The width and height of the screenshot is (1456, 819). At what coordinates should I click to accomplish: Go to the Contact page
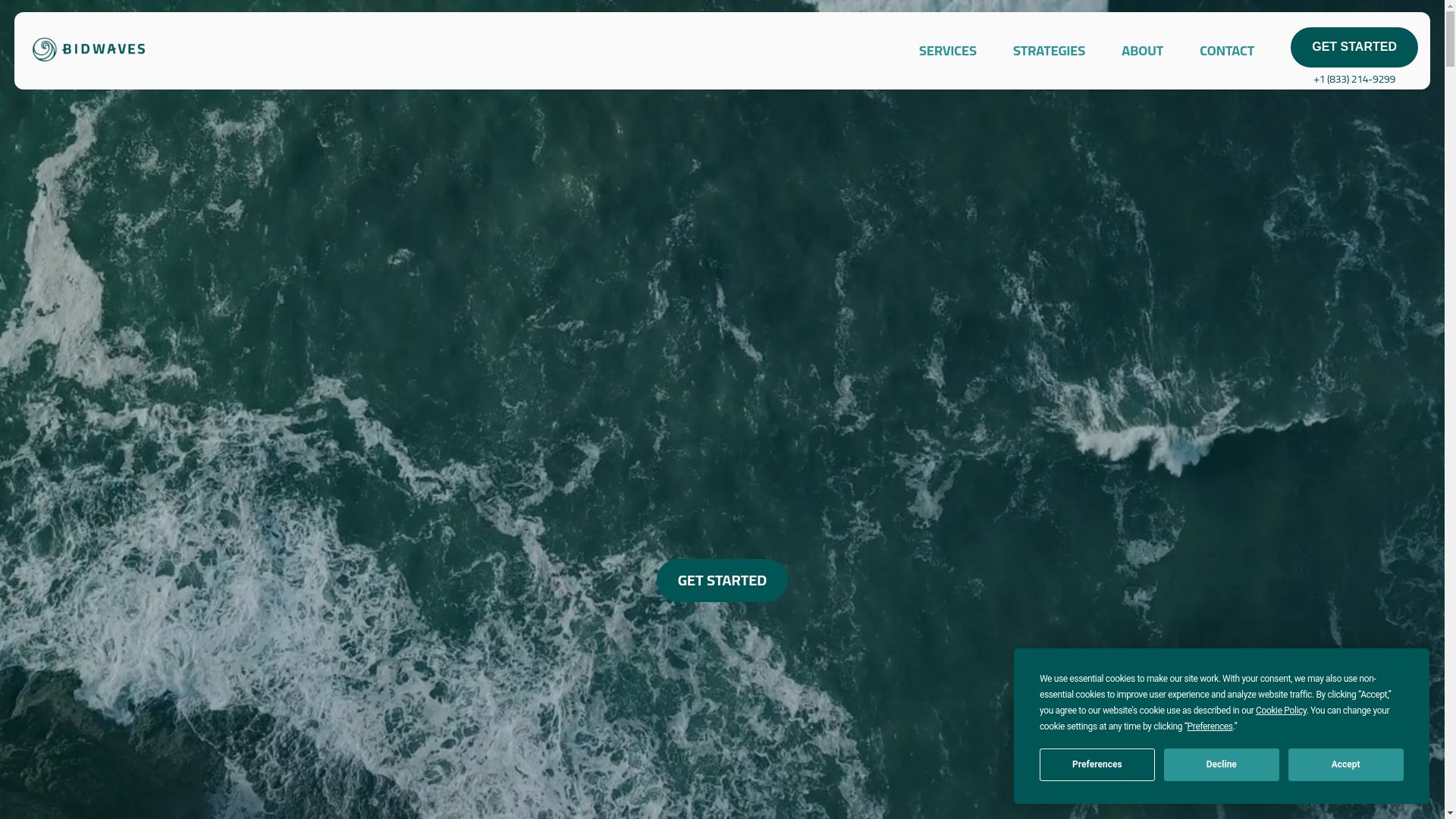tap(1226, 51)
